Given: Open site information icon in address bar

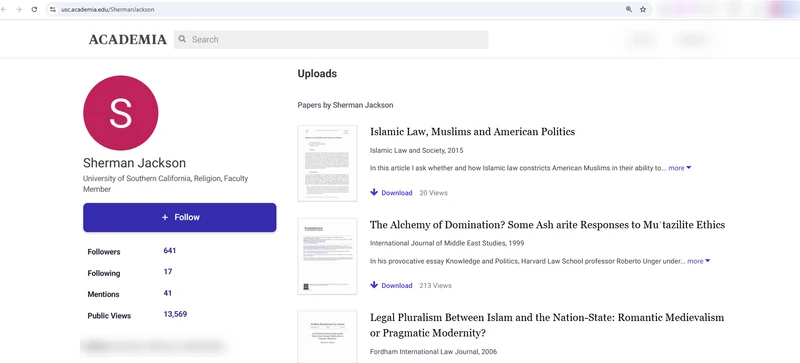Looking at the screenshot, I should coord(53,9).
